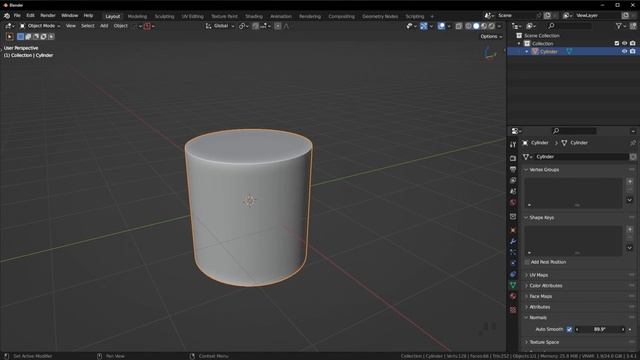Open the Render menu
Viewport: 640px width, 360px height.
pyautogui.click(x=48, y=16)
